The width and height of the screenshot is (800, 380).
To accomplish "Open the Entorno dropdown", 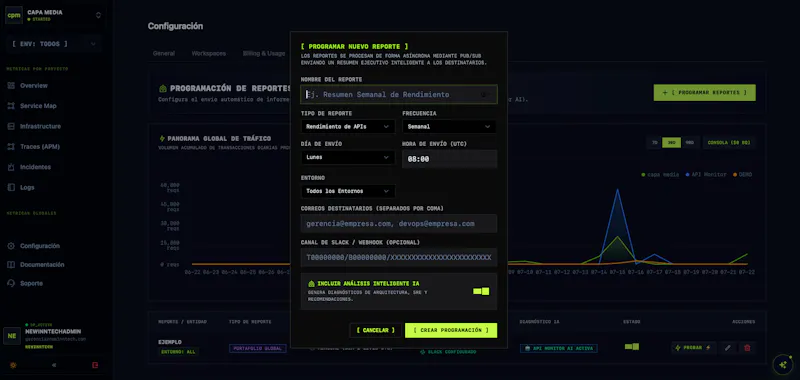I will [x=348, y=191].
